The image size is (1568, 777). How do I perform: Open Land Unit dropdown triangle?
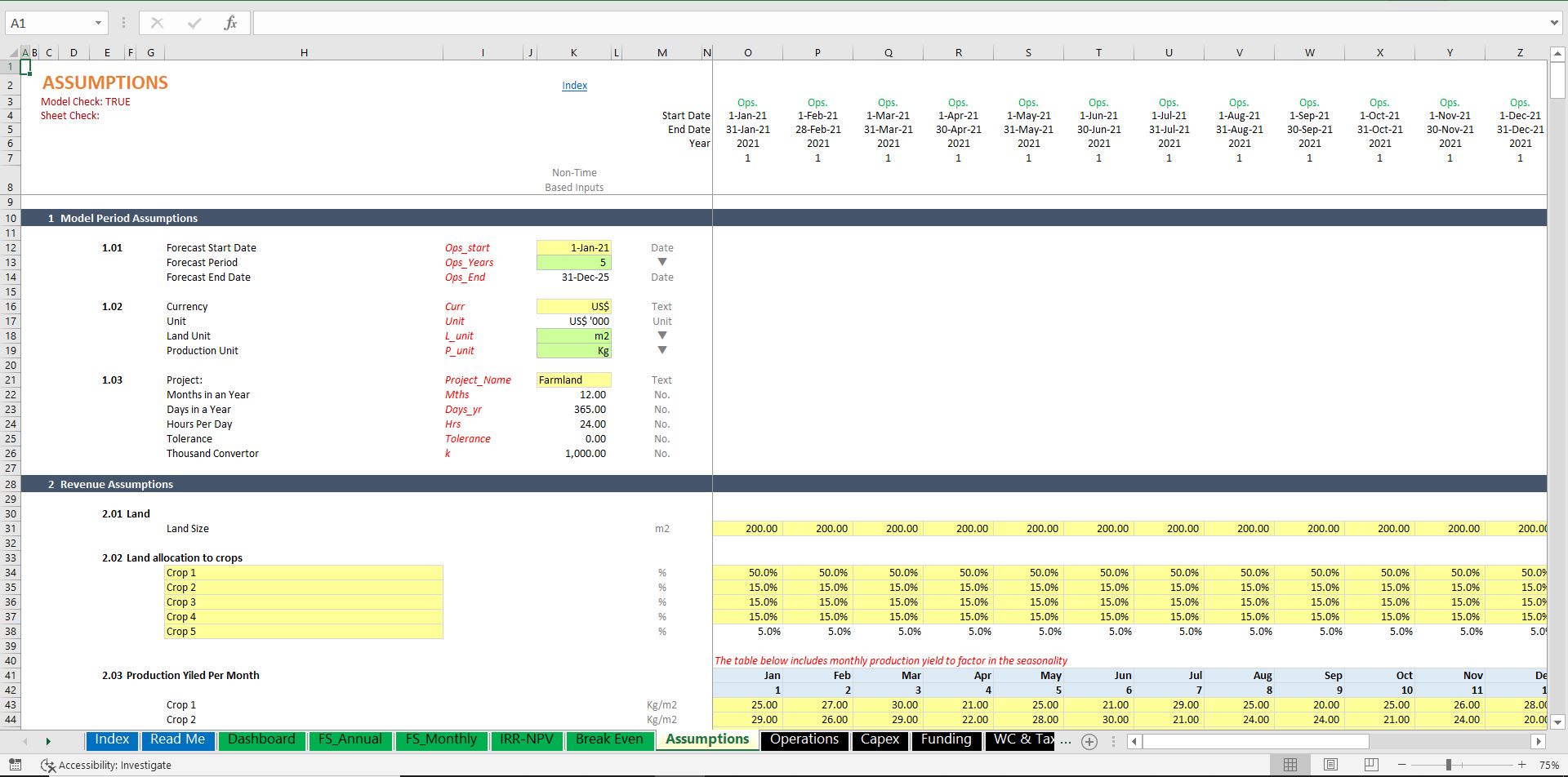tap(662, 335)
